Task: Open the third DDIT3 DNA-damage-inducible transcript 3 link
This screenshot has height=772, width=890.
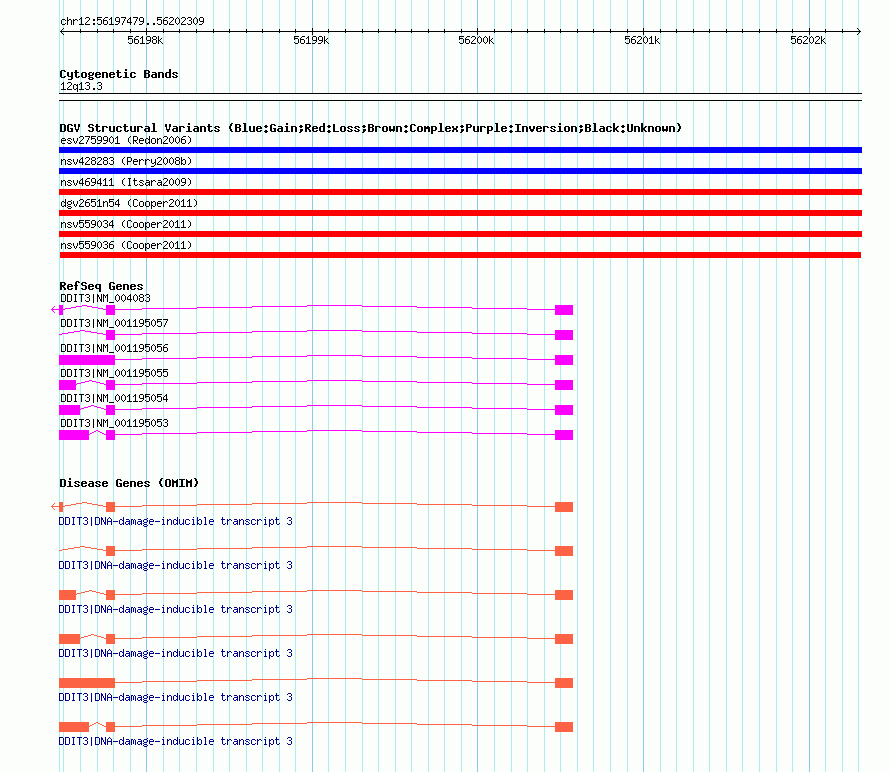Action: click(x=175, y=609)
